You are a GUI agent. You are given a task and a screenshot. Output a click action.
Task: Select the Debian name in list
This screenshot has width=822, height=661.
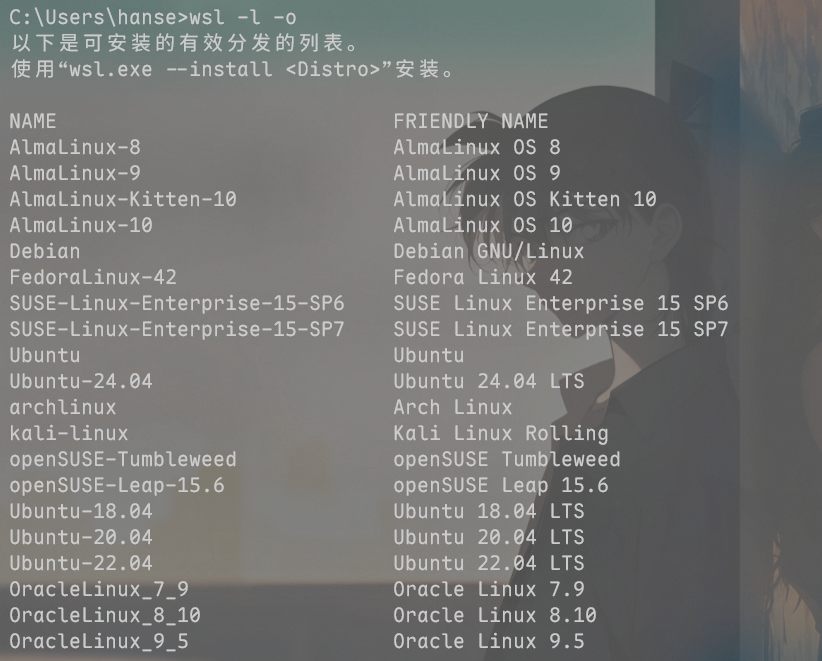45,251
